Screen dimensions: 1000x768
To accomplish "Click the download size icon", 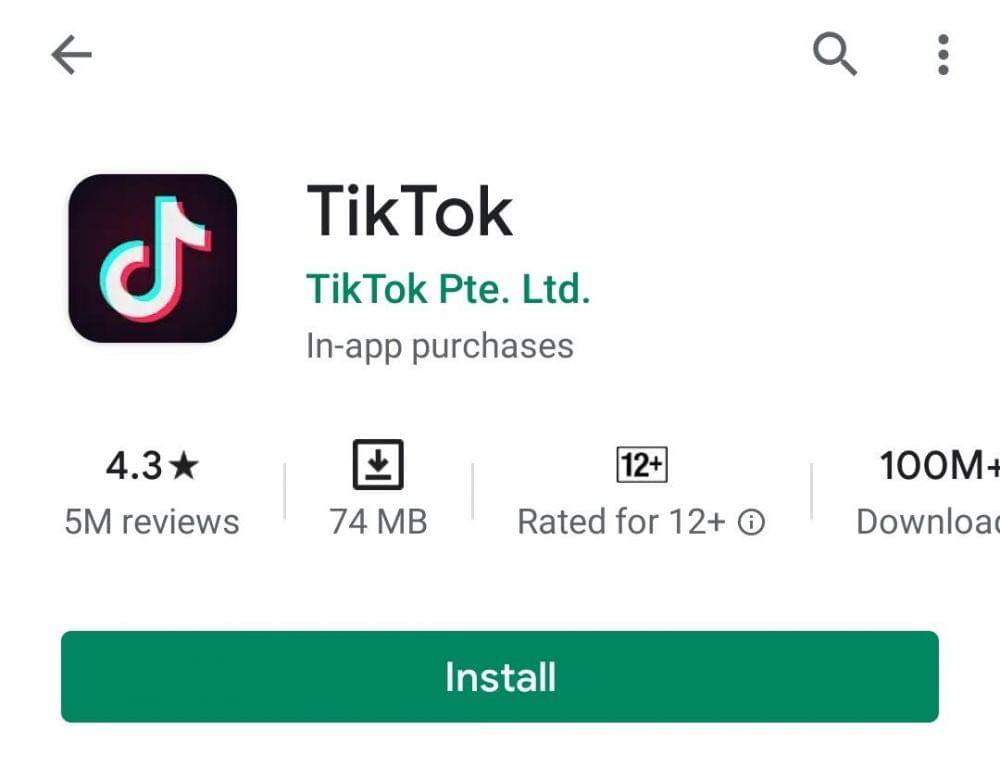I will 378,464.
